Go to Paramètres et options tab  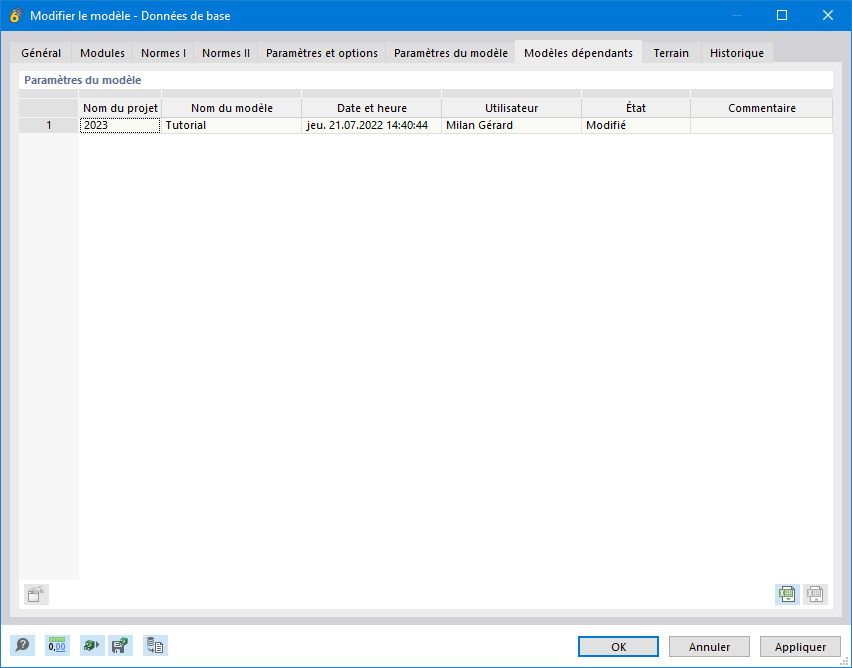pos(322,53)
